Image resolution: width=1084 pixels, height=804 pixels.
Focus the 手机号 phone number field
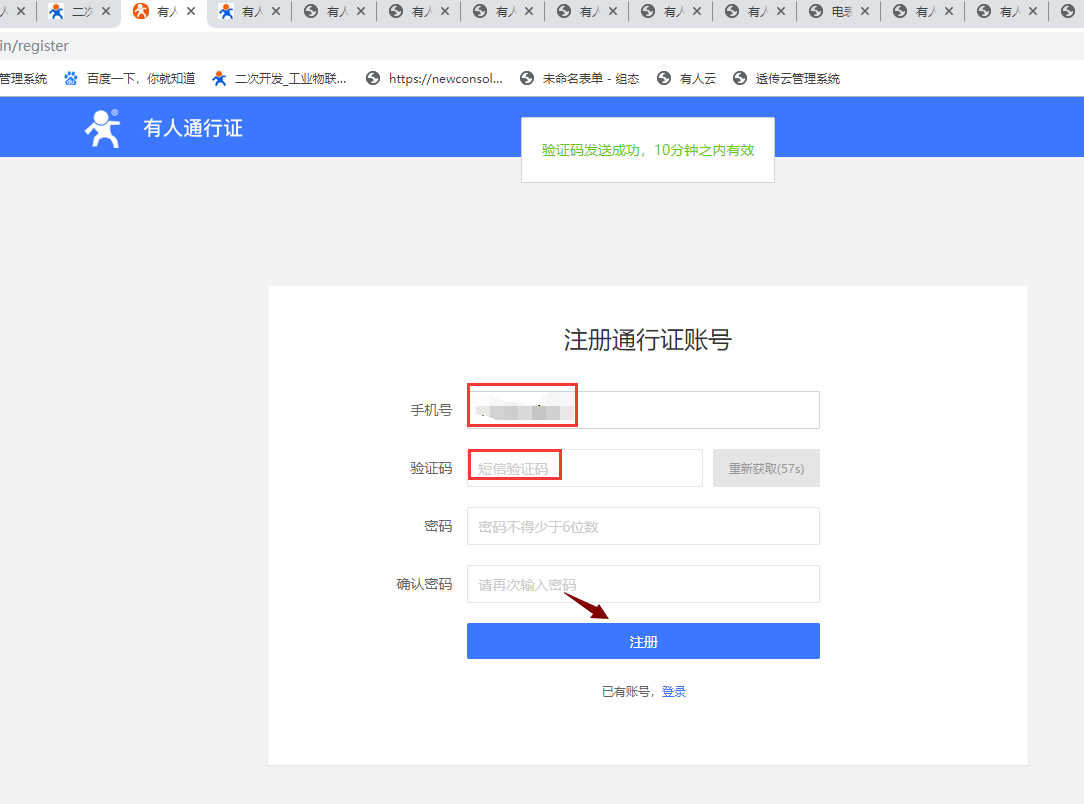643,410
